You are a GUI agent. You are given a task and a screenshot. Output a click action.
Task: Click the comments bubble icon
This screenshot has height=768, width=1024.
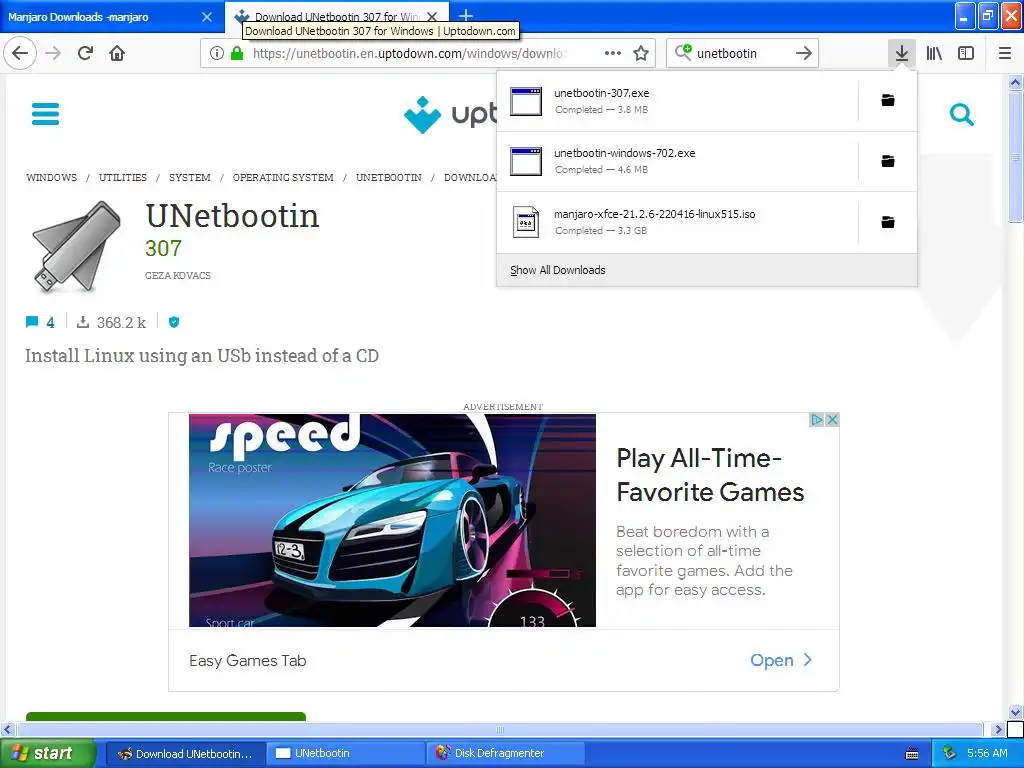tap(31, 321)
